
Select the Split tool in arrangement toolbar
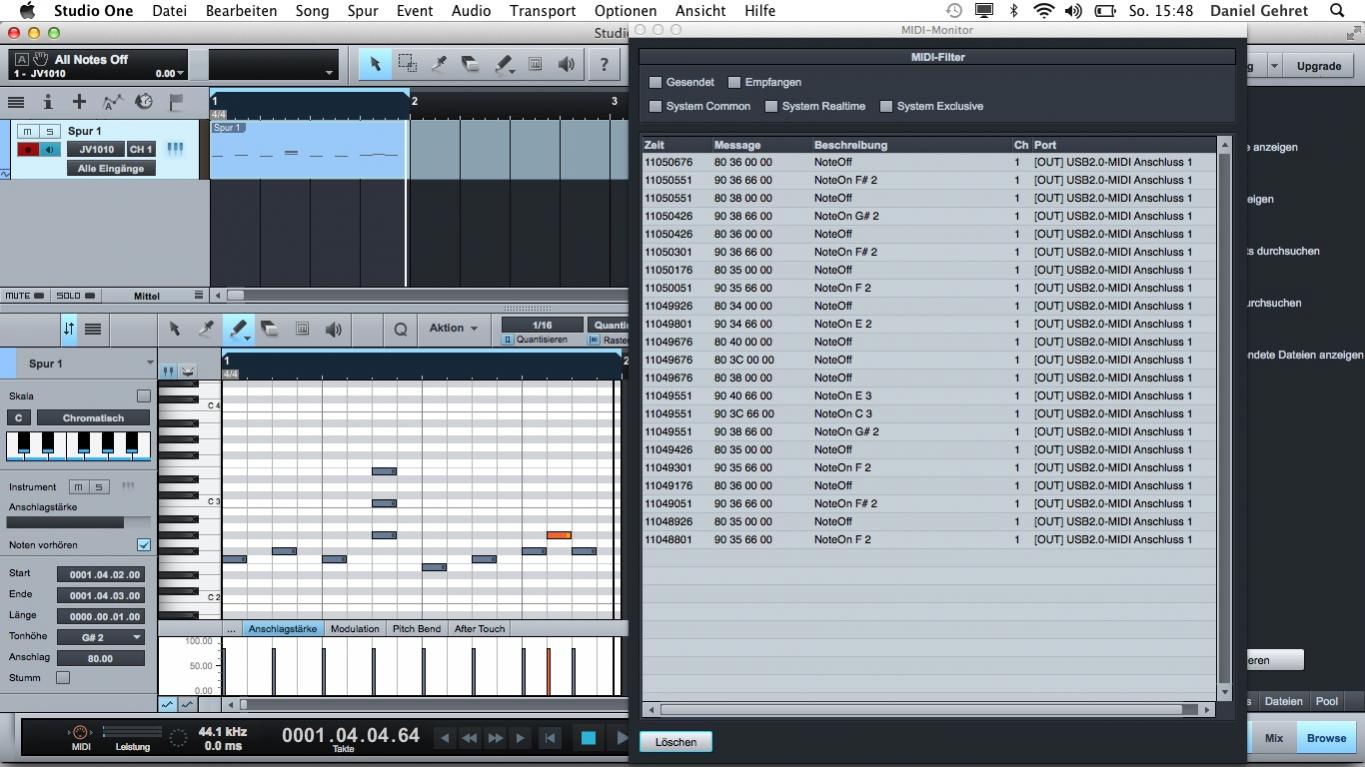click(x=439, y=64)
